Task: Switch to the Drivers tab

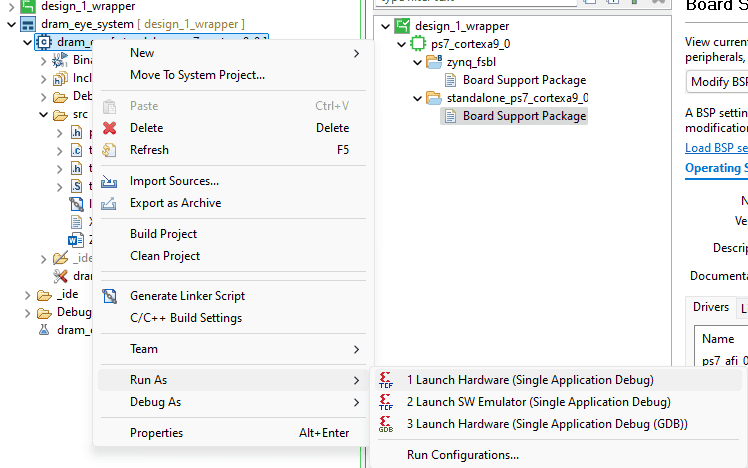Action: point(711,308)
